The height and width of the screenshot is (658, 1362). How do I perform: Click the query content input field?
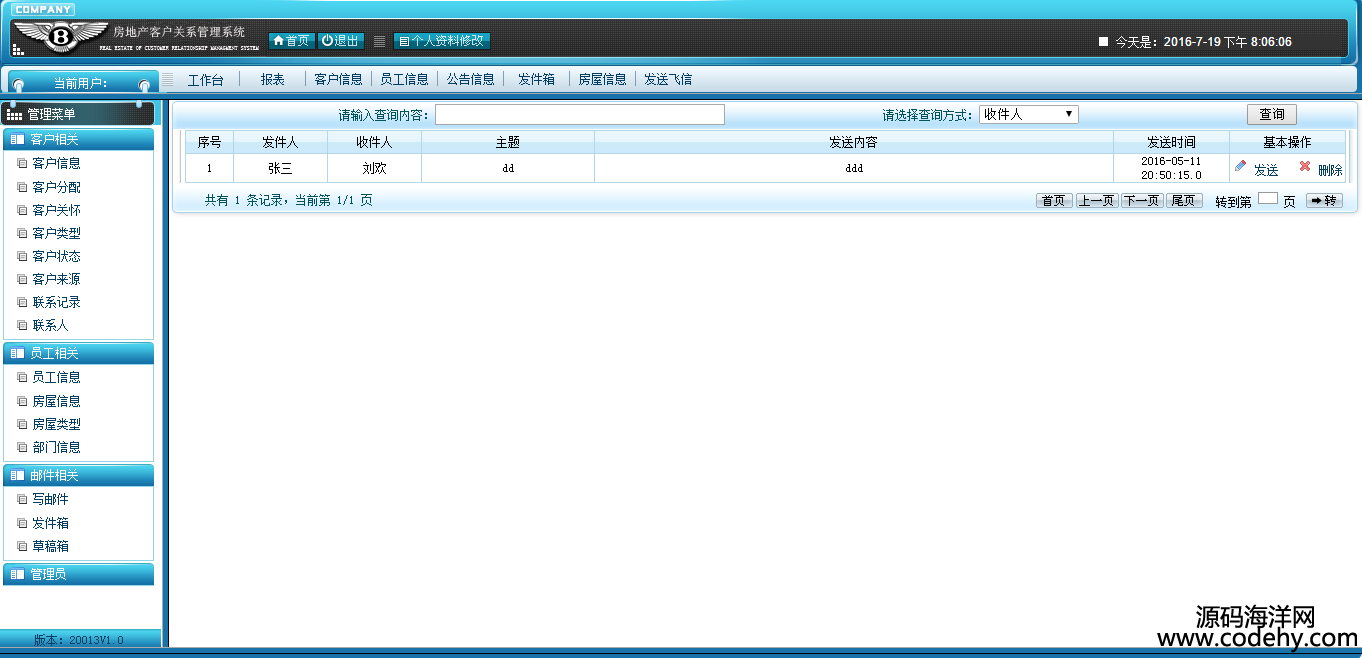pyautogui.click(x=579, y=115)
